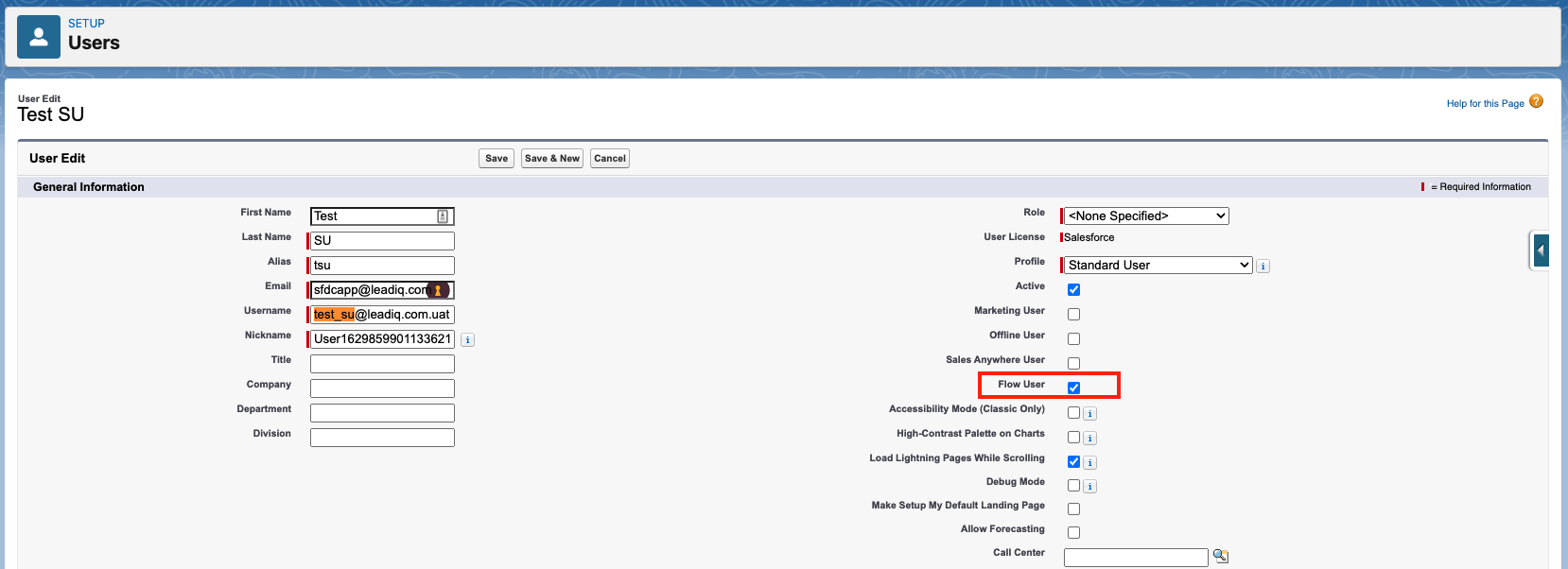Uncheck the Flow User checkbox
The image size is (1568, 569).
[x=1073, y=388]
